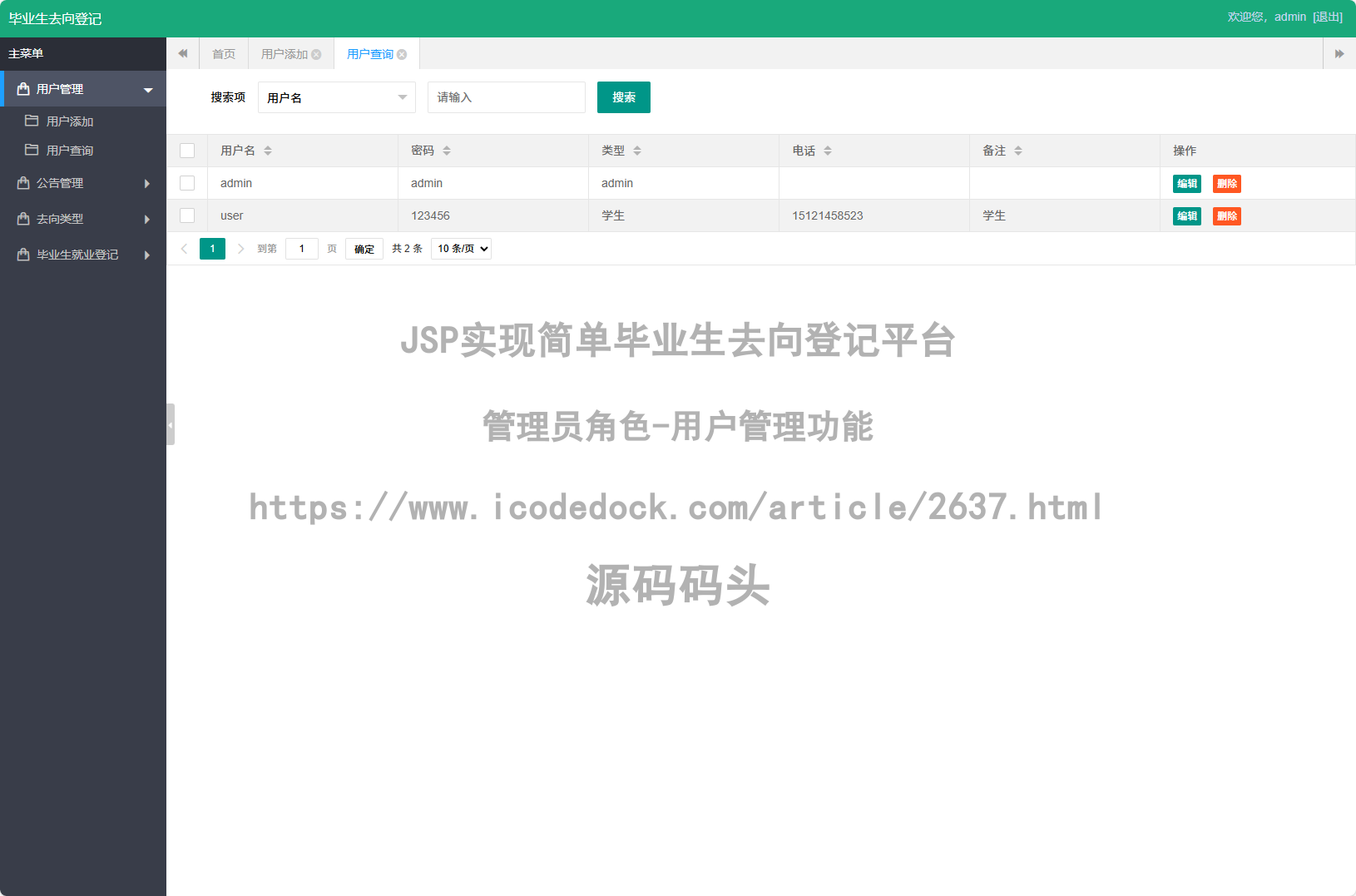This screenshot has height=896, width=1356.
Task: Check the checkbox on the admin row
Action: point(187,183)
